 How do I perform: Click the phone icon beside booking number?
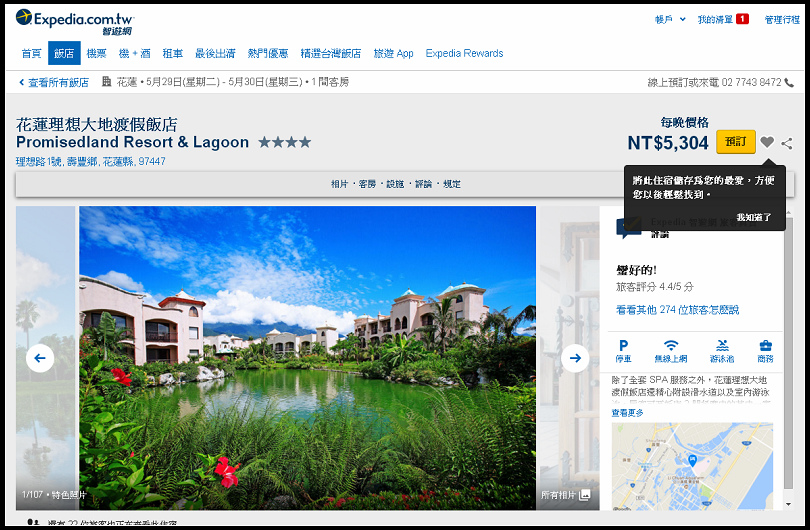tap(789, 83)
